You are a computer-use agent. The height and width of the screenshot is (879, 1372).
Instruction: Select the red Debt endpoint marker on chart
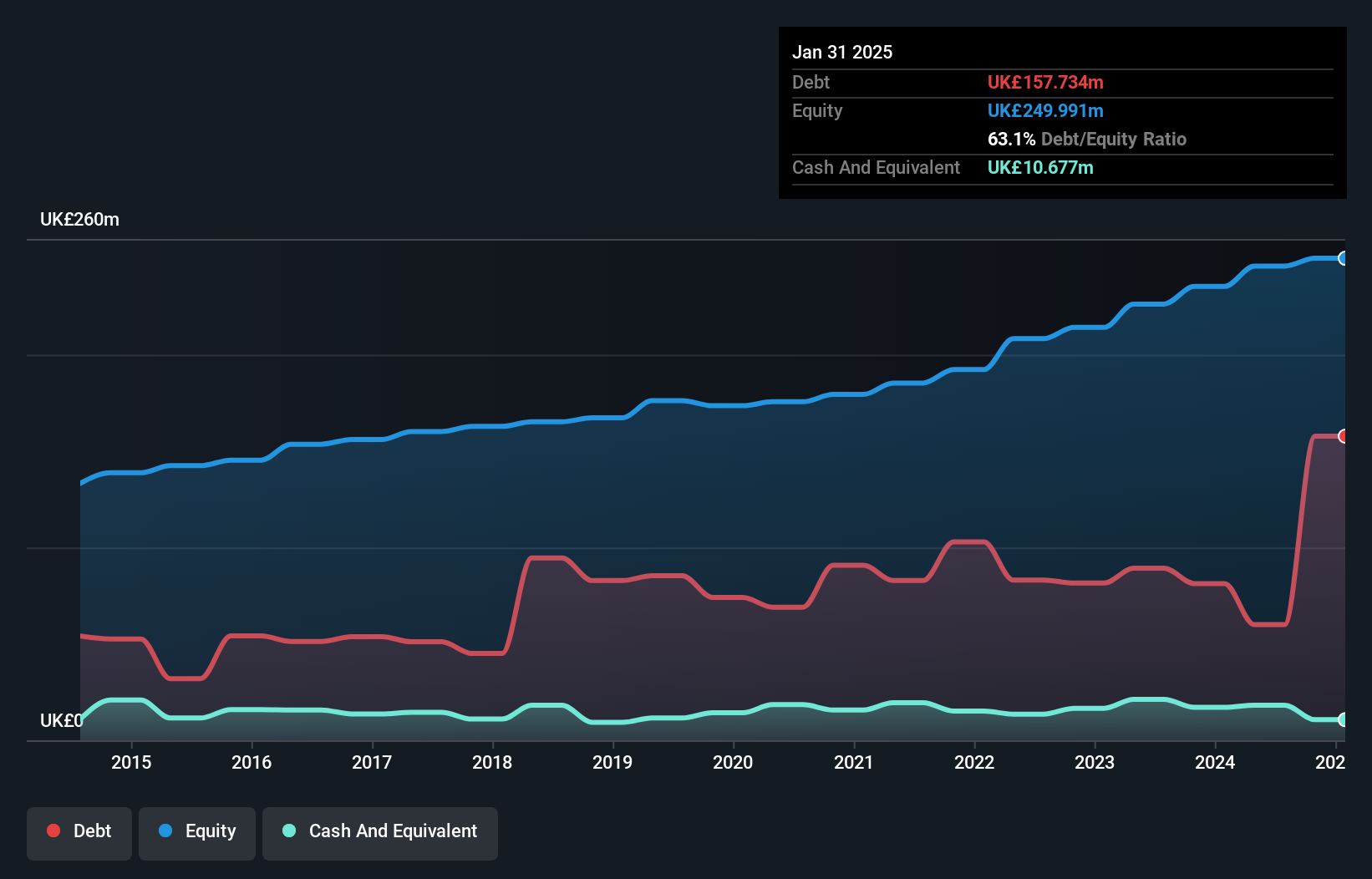[1343, 436]
